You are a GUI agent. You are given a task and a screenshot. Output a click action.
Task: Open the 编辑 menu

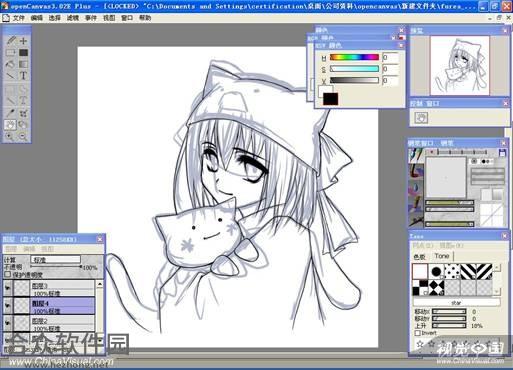pyautogui.click(x=37, y=18)
